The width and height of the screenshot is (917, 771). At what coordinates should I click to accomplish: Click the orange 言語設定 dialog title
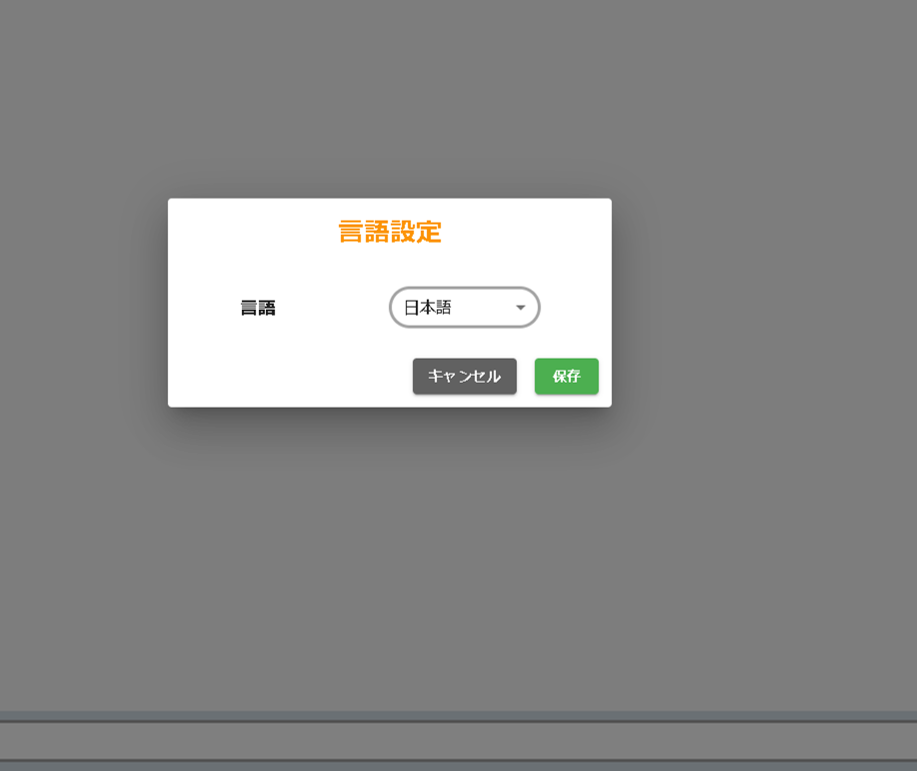coord(389,232)
